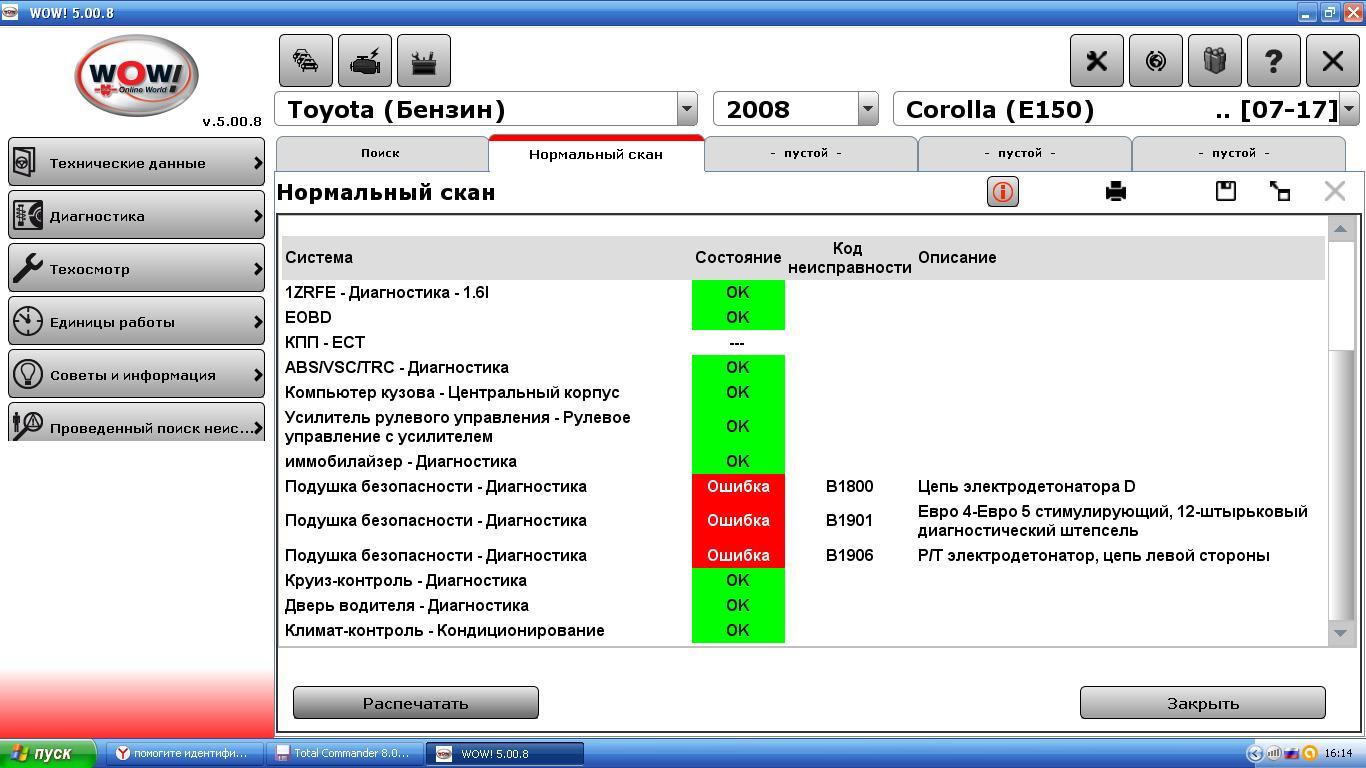The width and height of the screenshot is (1366, 768).
Task: Expand hidden system tray icons arrow
Action: 1255,753
